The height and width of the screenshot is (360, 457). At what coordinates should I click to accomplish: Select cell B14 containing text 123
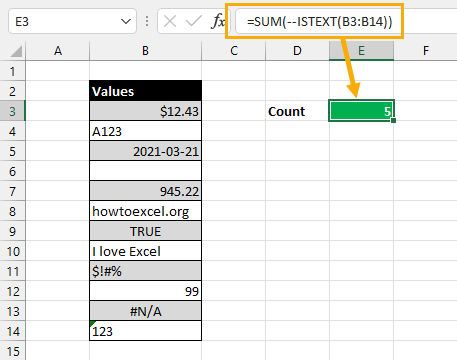pyautogui.click(x=145, y=331)
